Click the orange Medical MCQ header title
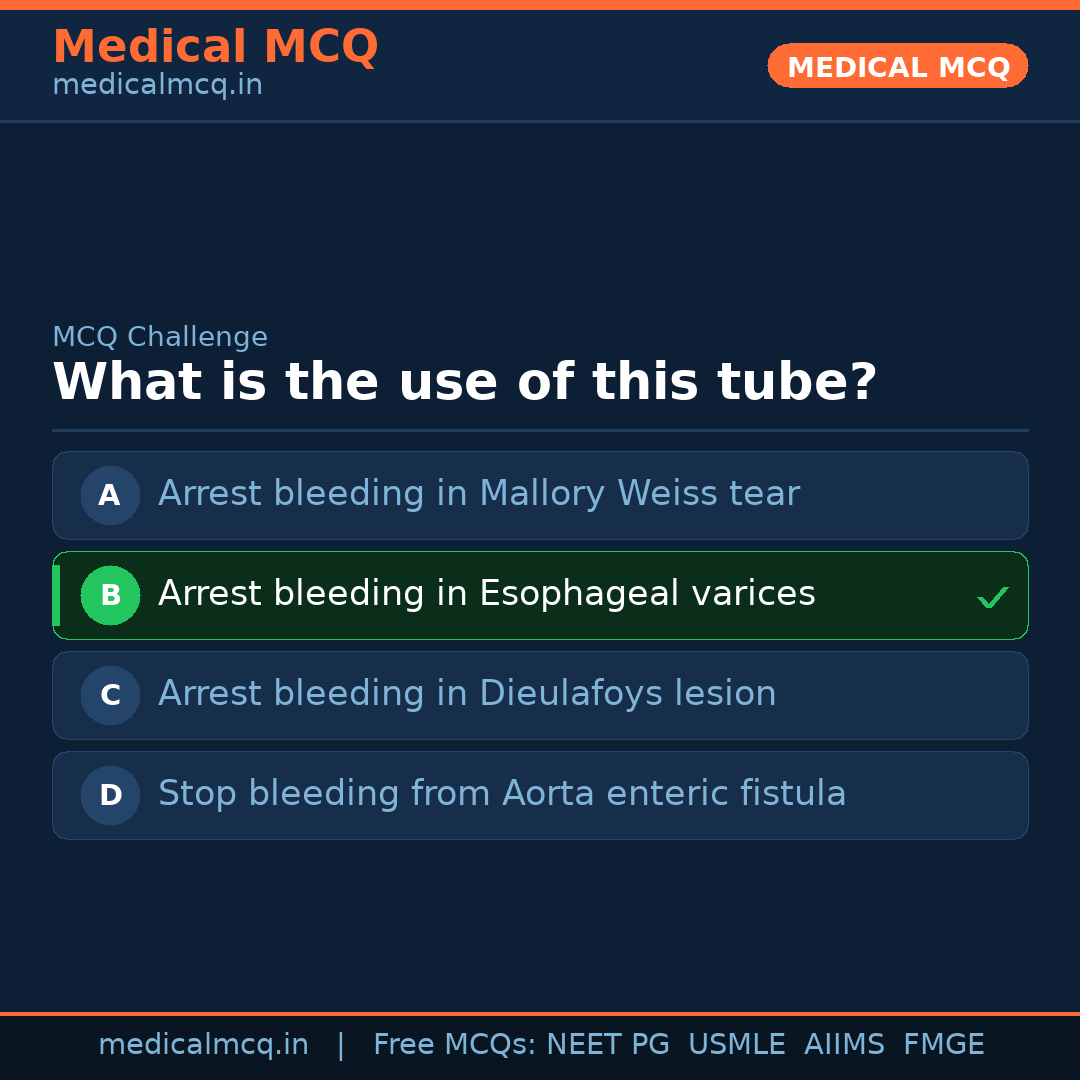This screenshot has height=1080, width=1080. point(215,47)
